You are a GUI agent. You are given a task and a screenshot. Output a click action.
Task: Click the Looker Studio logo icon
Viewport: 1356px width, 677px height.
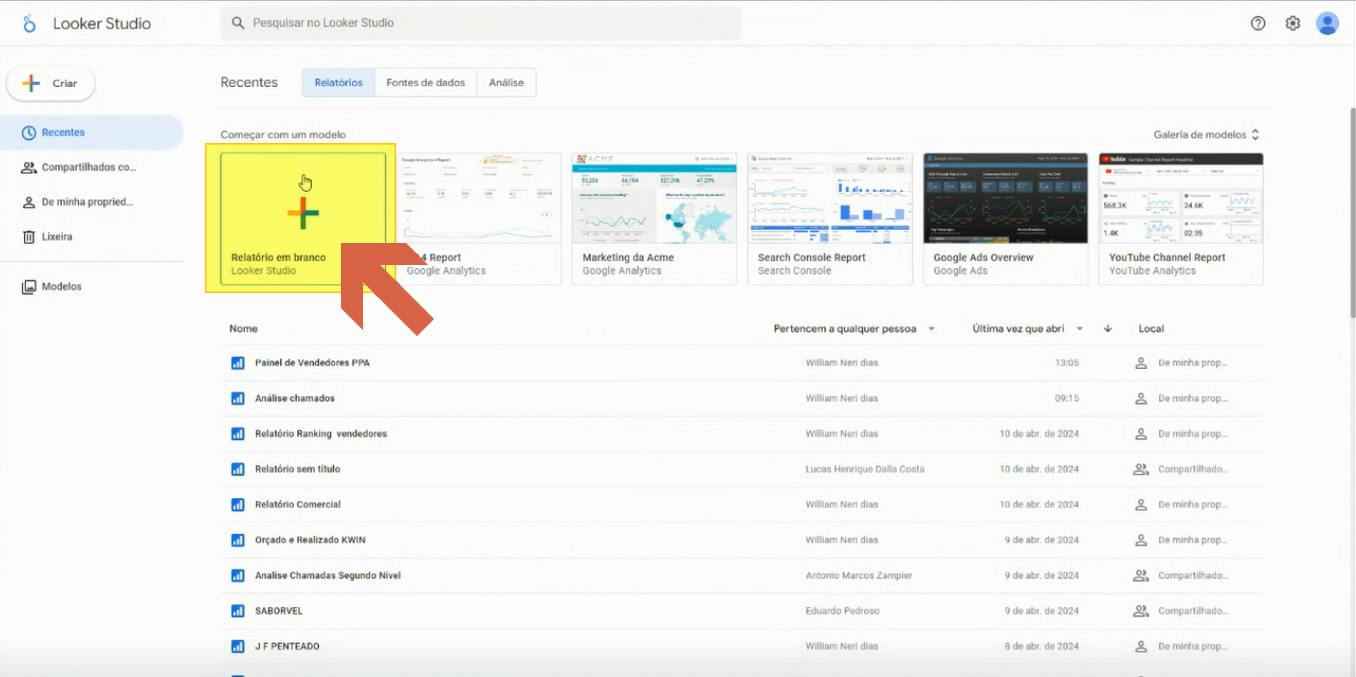[30, 23]
